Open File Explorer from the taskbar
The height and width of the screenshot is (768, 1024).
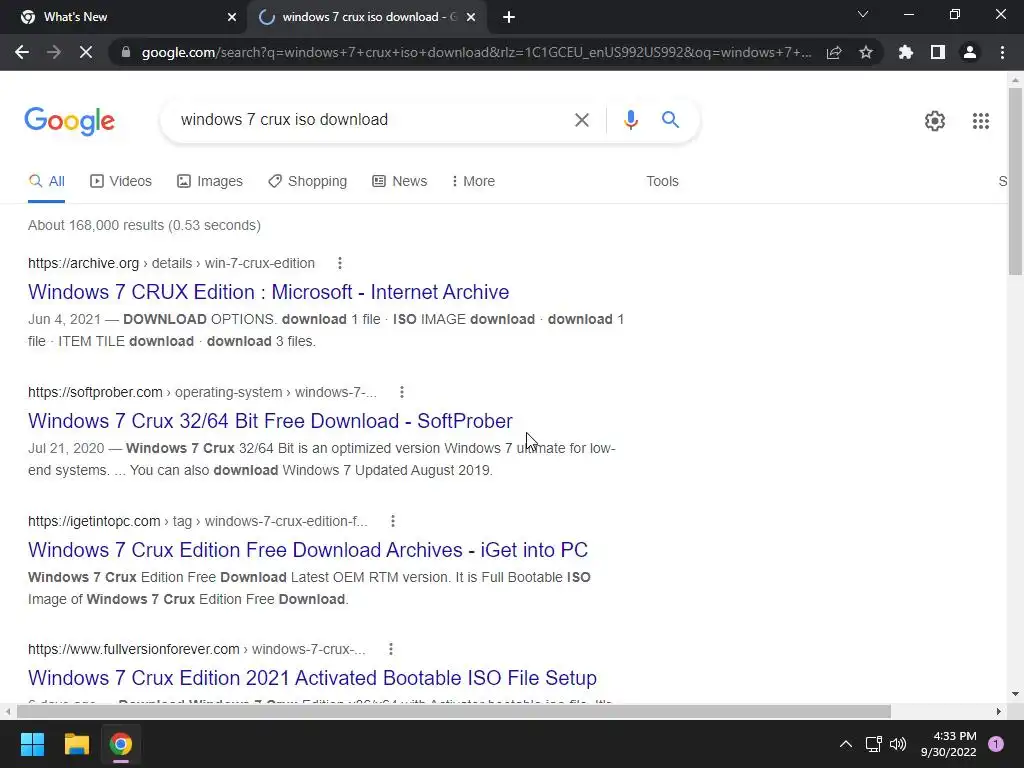[76, 744]
